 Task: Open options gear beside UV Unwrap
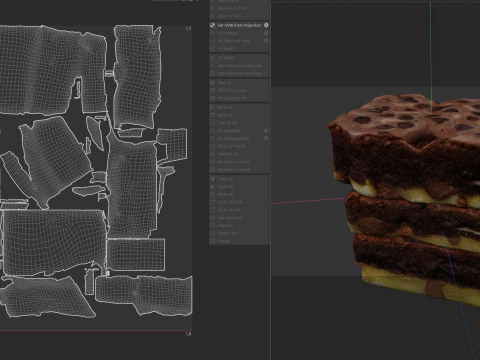(x=266, y=33)
